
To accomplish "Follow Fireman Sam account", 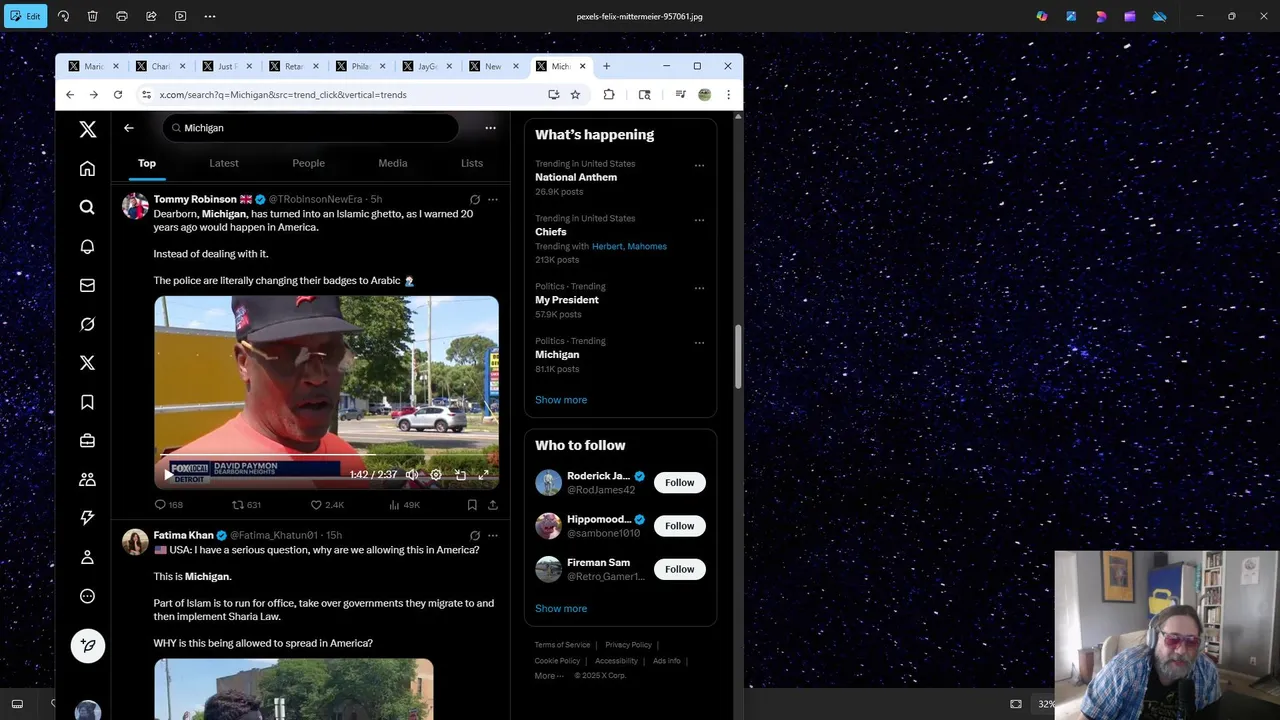I will tap(679, 569).
